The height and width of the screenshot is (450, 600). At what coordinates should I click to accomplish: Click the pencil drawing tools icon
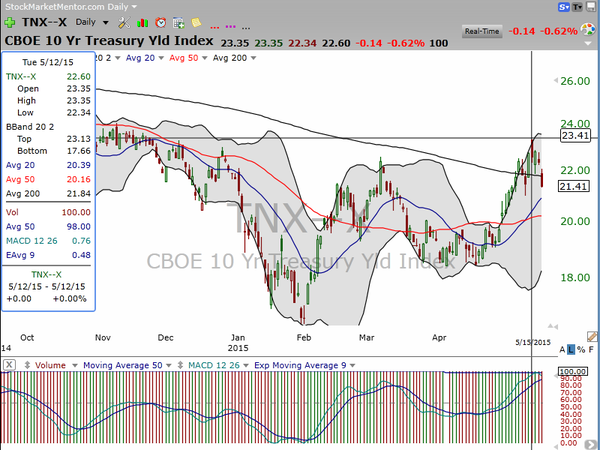coord(592,337)
